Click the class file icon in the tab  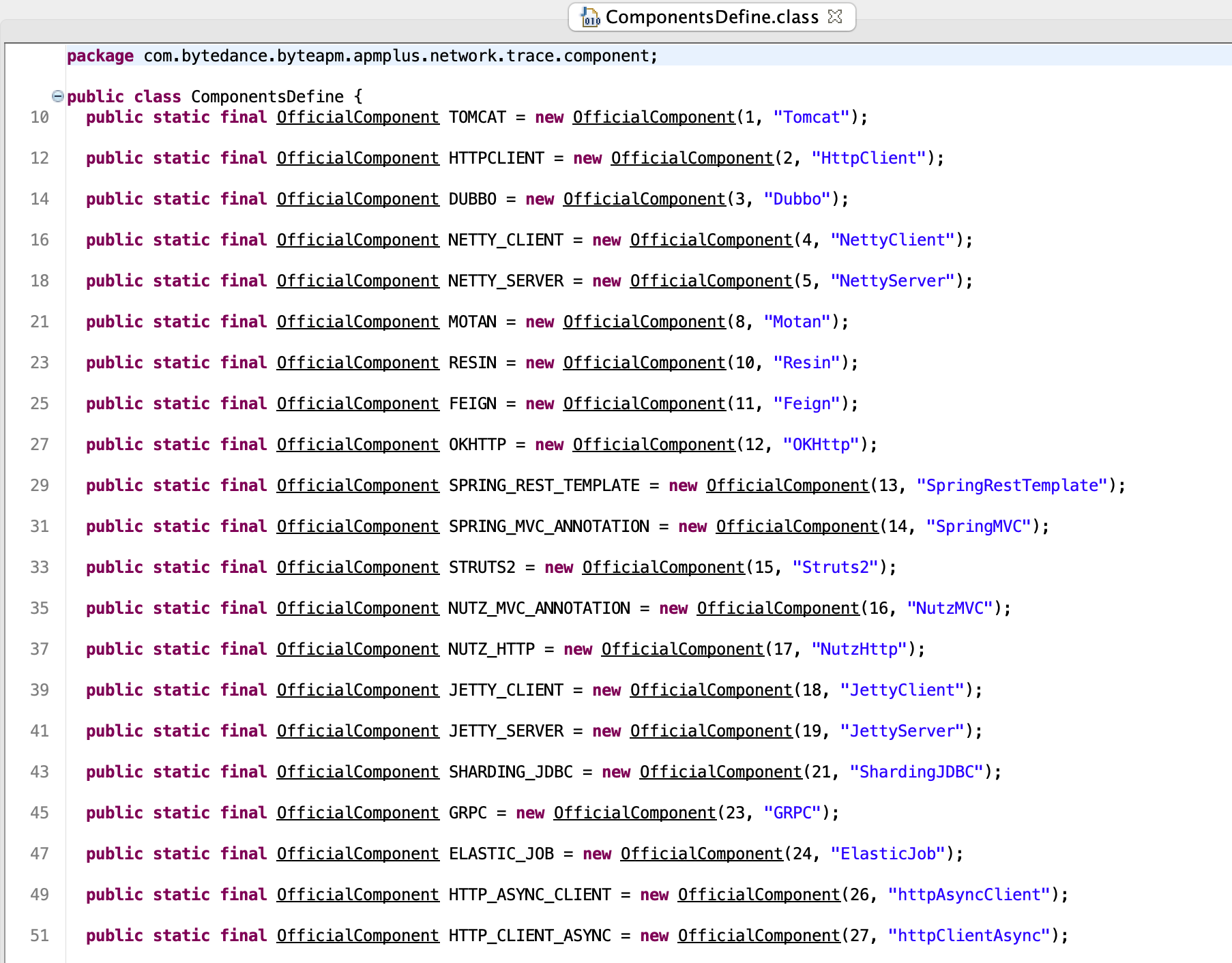point(589,17)
